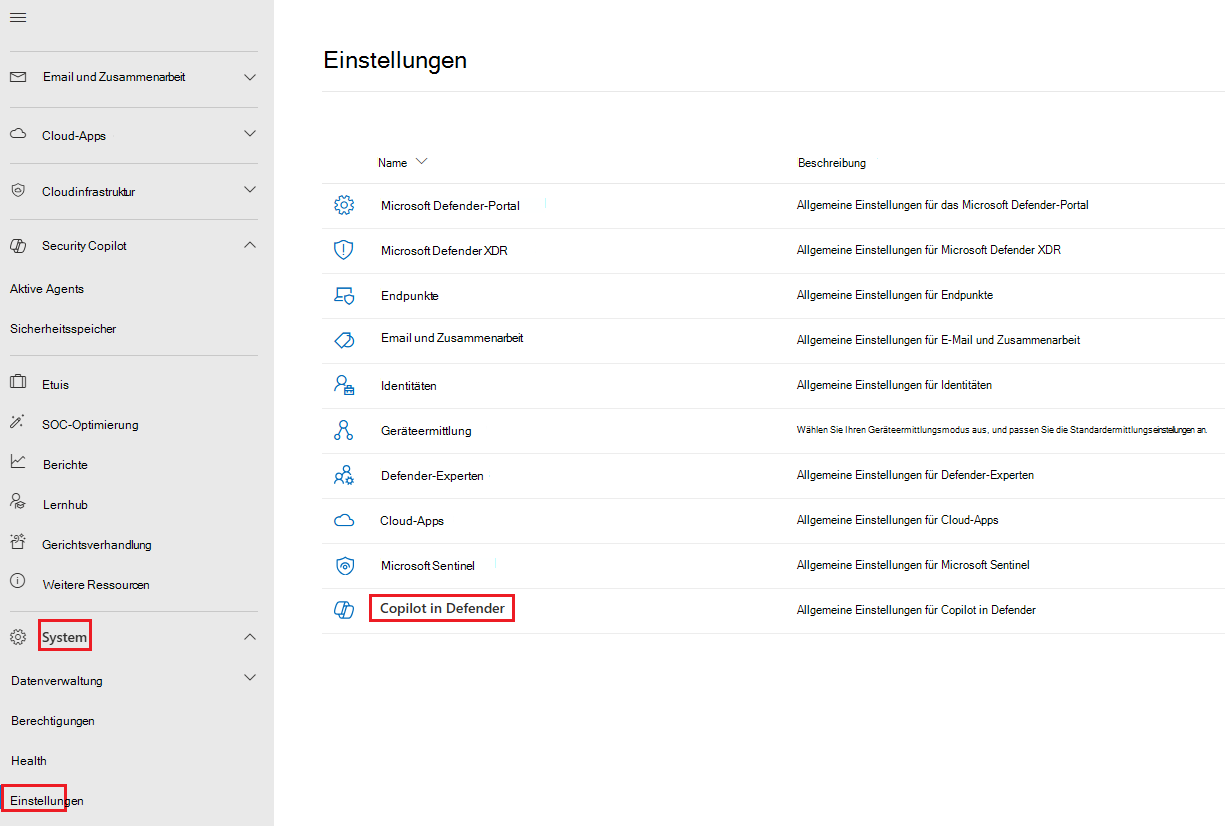
Task: Click the Defender-Experten people icon
Action: 344,474
